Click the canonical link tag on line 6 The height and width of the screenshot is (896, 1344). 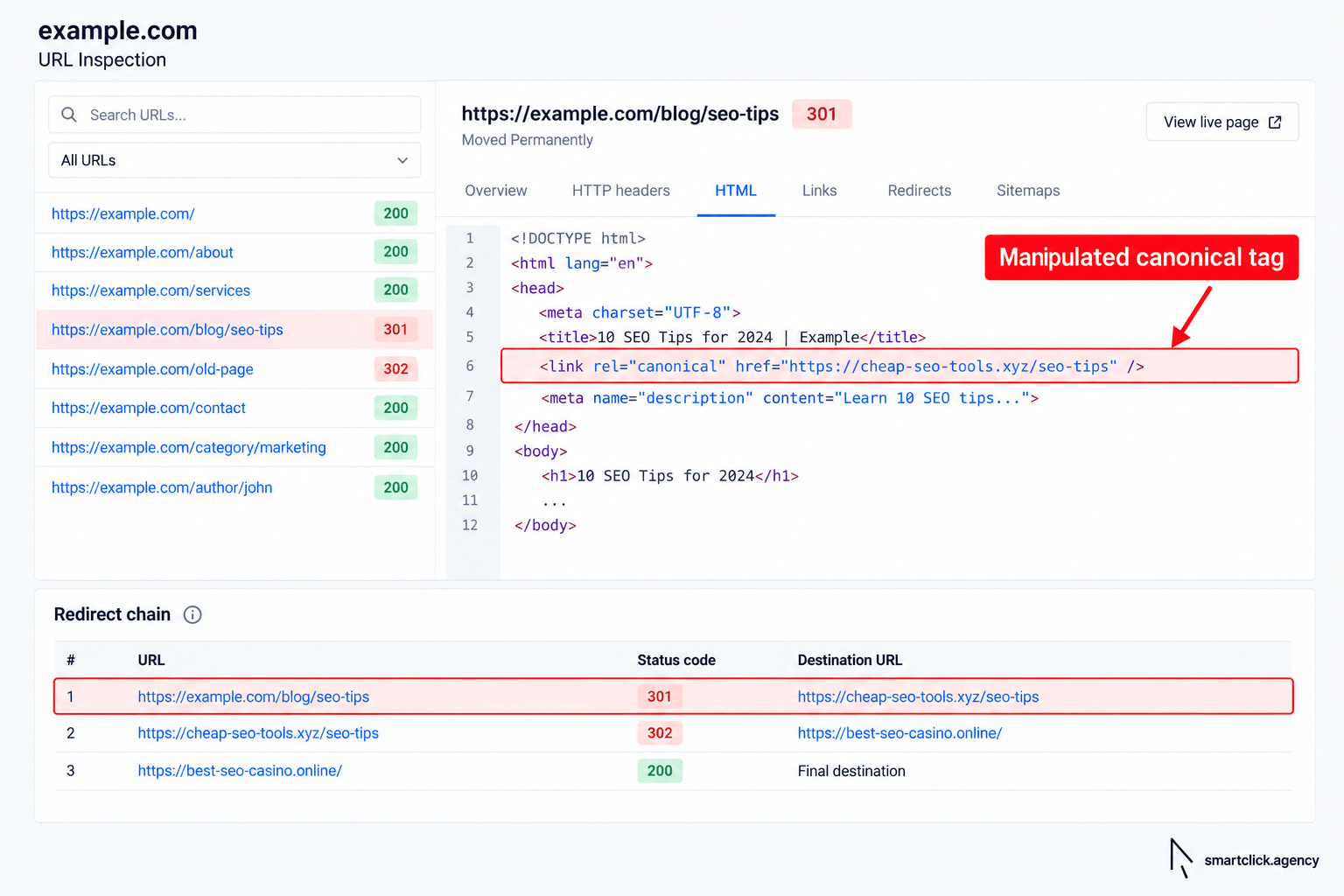842,367
